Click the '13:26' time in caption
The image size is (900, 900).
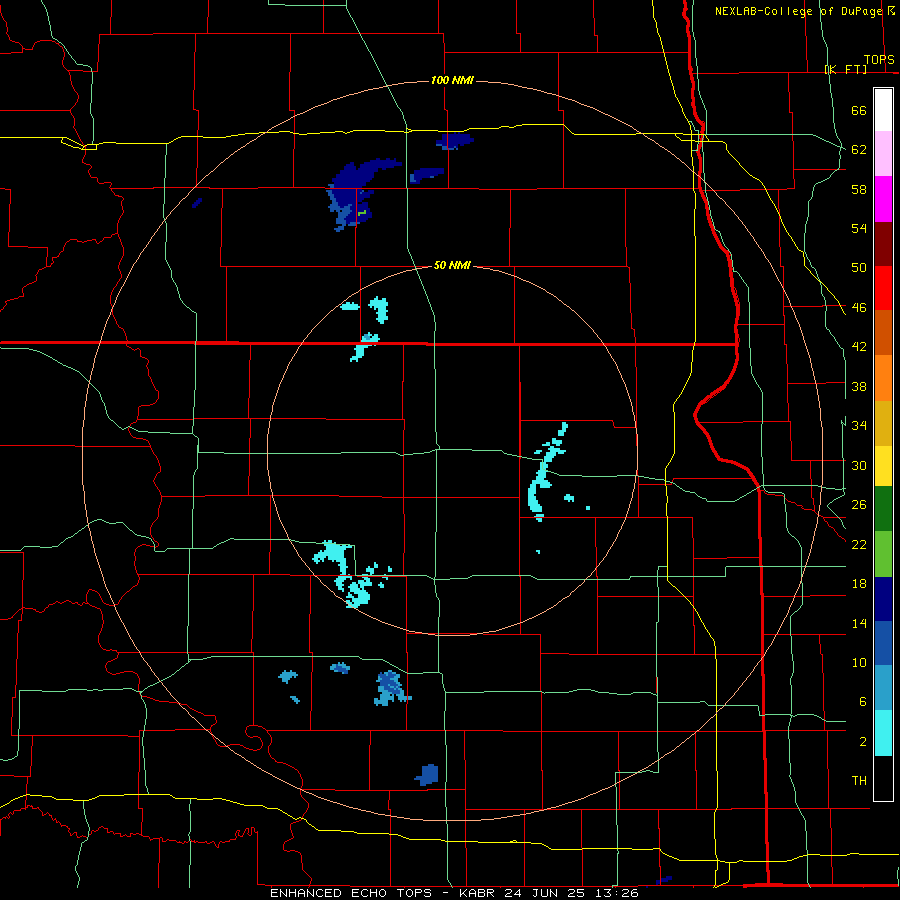pos(619,893)
